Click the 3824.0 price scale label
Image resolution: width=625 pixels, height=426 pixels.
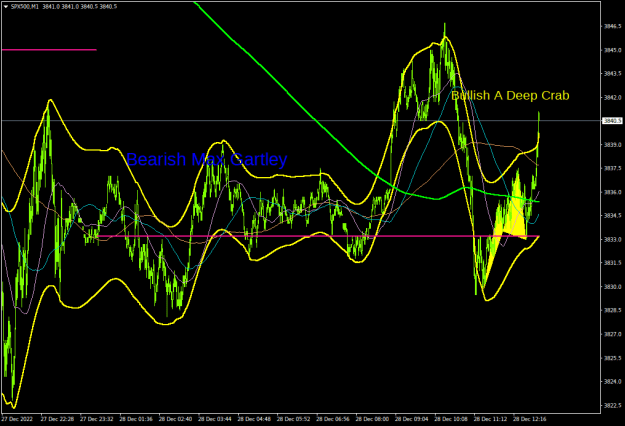click(x=612, y=382)
